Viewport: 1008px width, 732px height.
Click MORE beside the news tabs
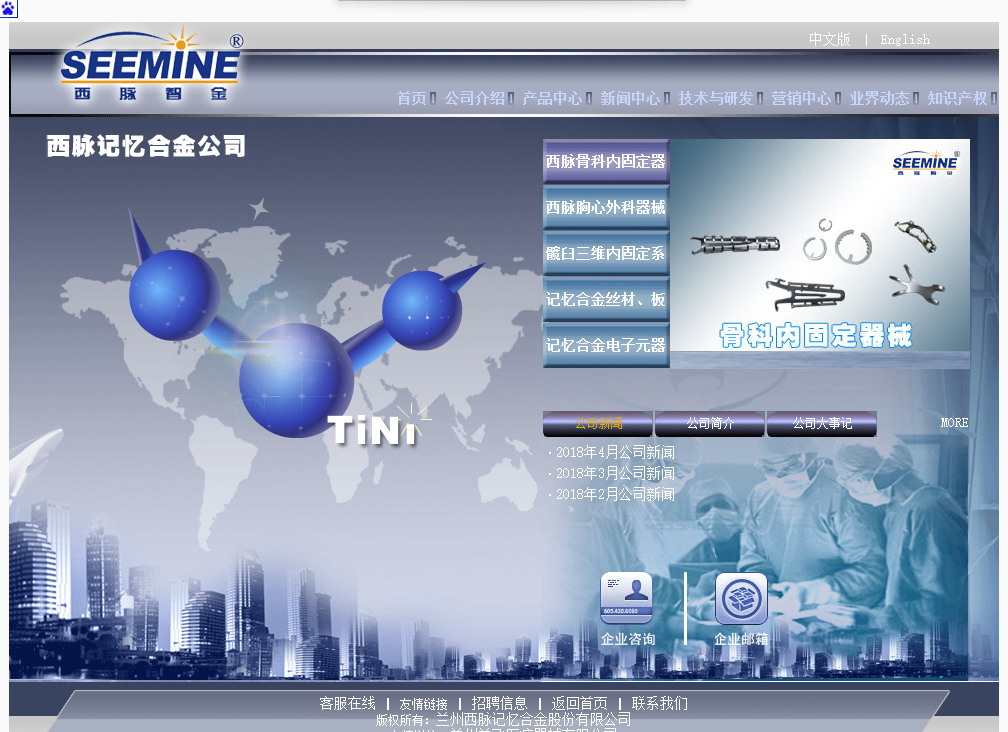click(x=954, y=423)
